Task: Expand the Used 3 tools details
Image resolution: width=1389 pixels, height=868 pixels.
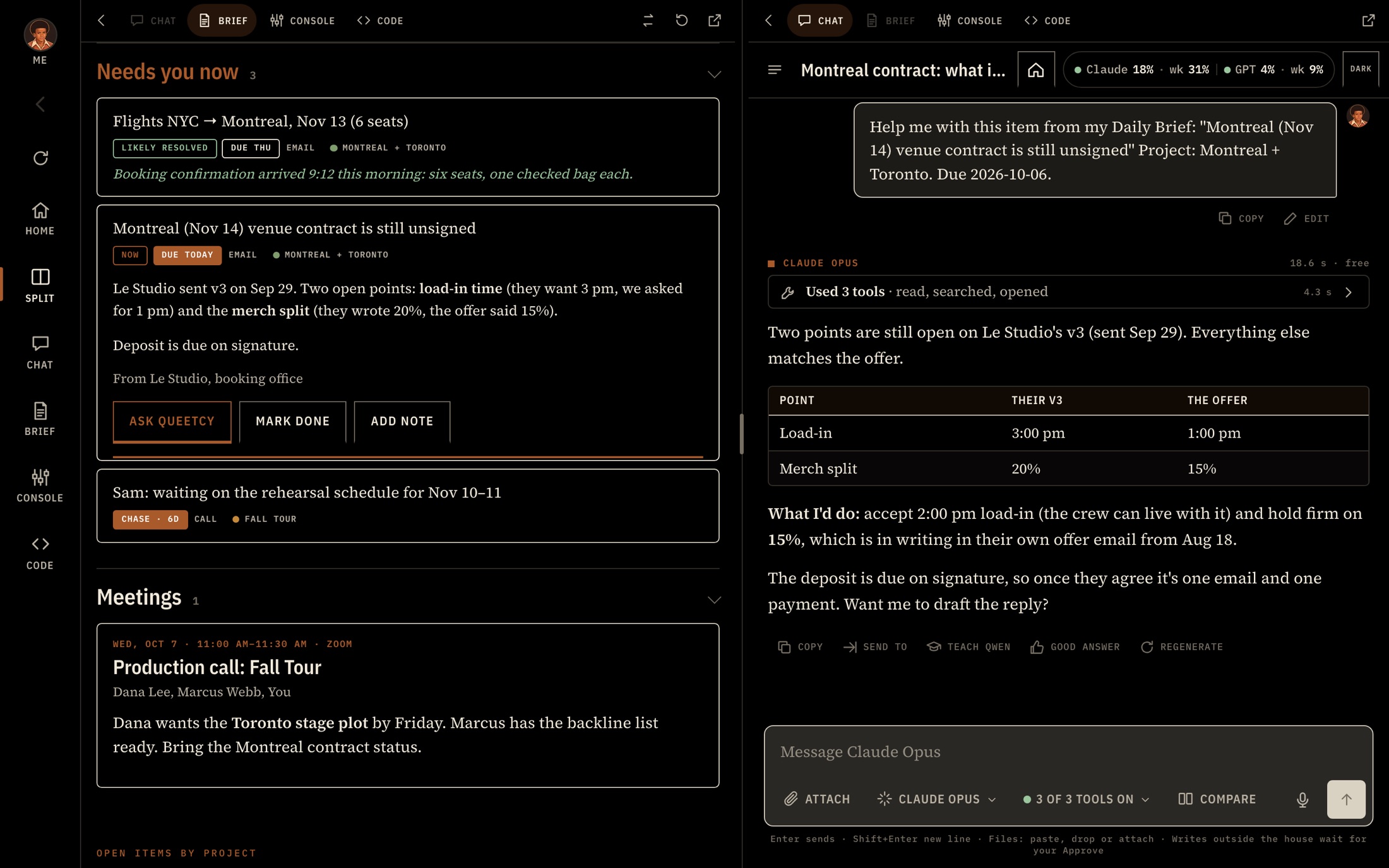Action: (x=1068, y=292)
